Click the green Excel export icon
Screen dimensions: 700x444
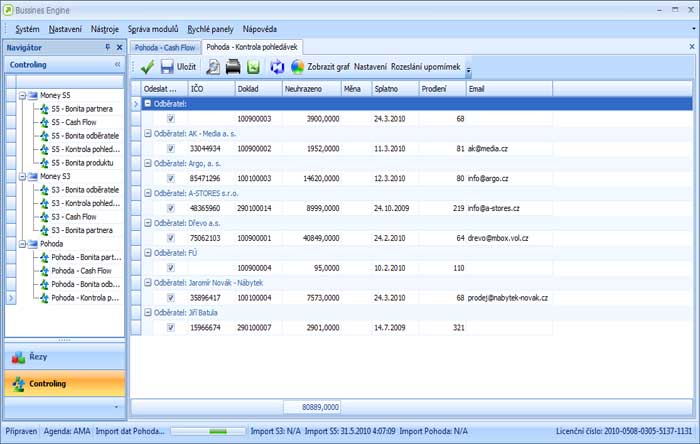253,67
